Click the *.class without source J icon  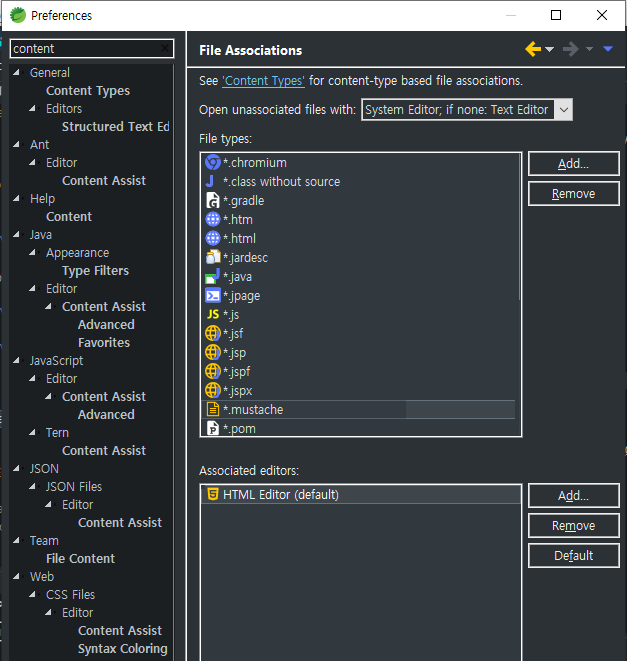tap(210, 181)
